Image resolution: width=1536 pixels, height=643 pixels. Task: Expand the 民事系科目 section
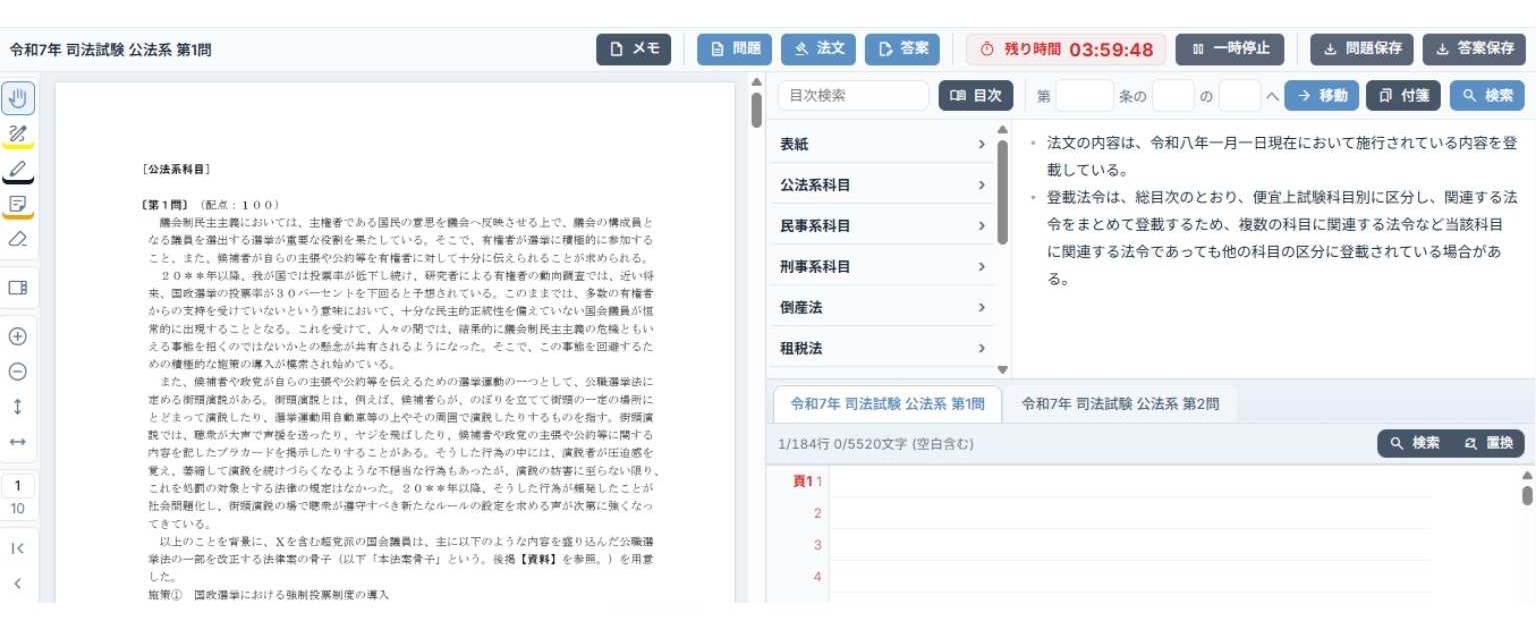(883, 226)
